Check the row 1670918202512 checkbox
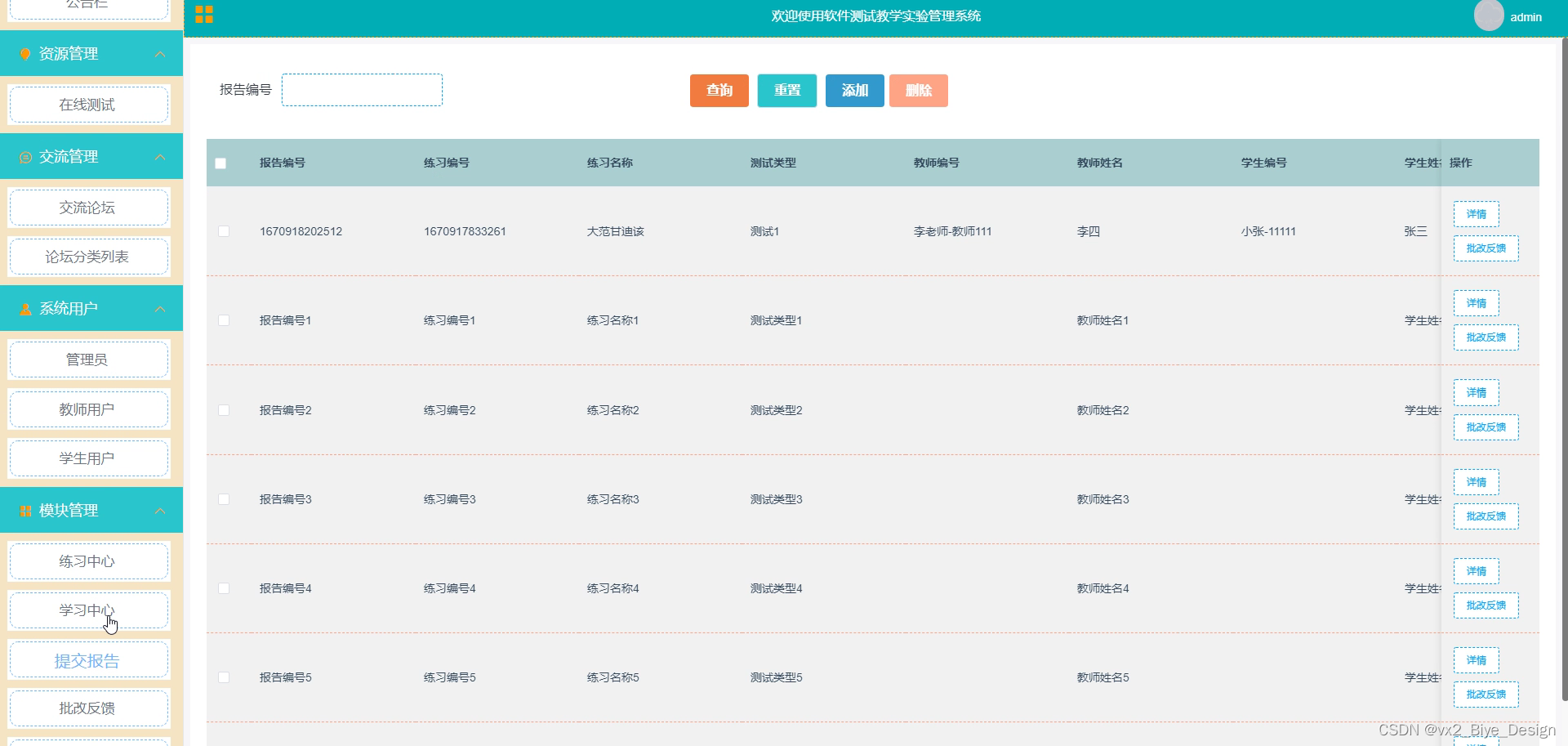Image resolution: width=1568 pixels, height=746 pixels. click(224, 231)
